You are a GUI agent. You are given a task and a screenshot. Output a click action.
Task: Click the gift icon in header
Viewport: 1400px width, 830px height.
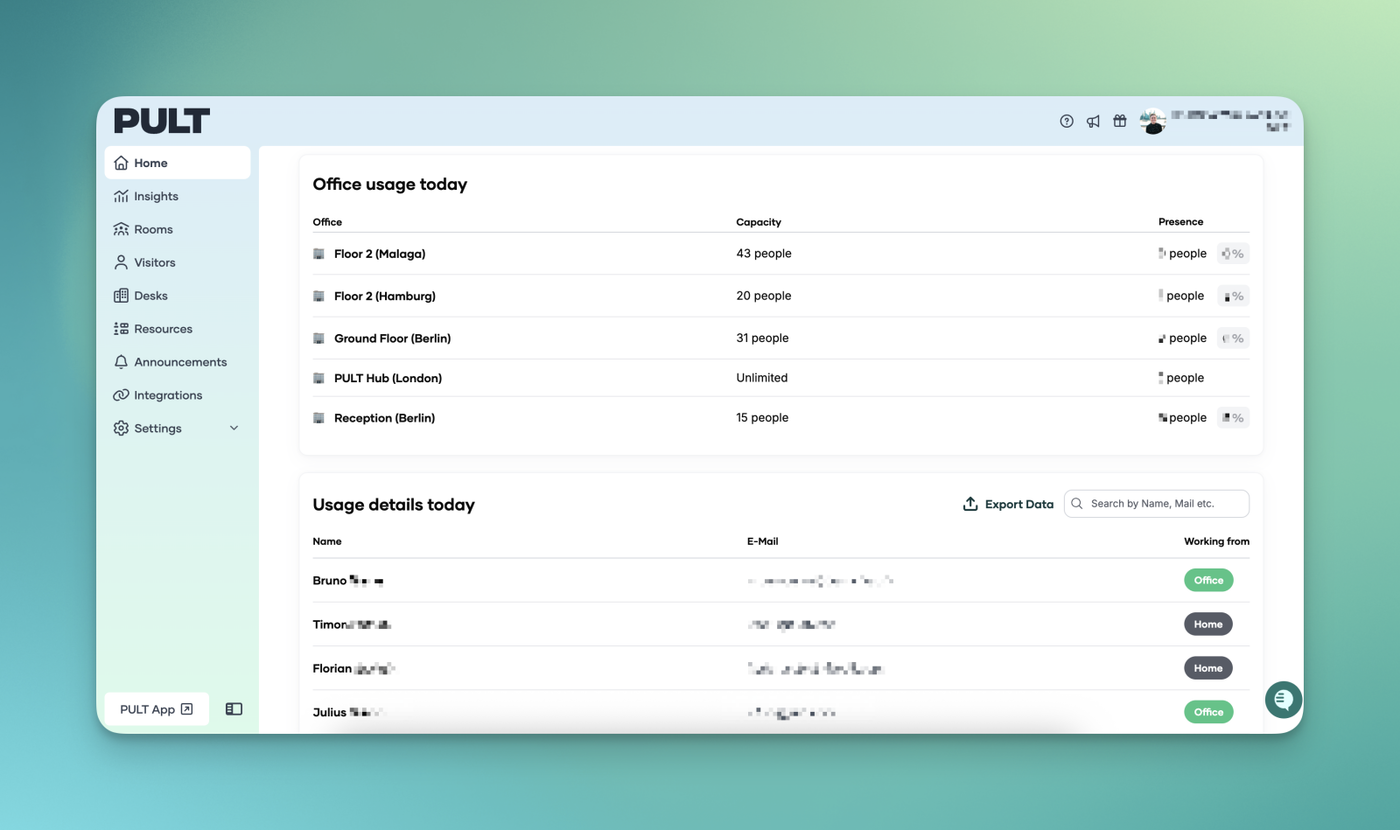[x=1120, y=121]
